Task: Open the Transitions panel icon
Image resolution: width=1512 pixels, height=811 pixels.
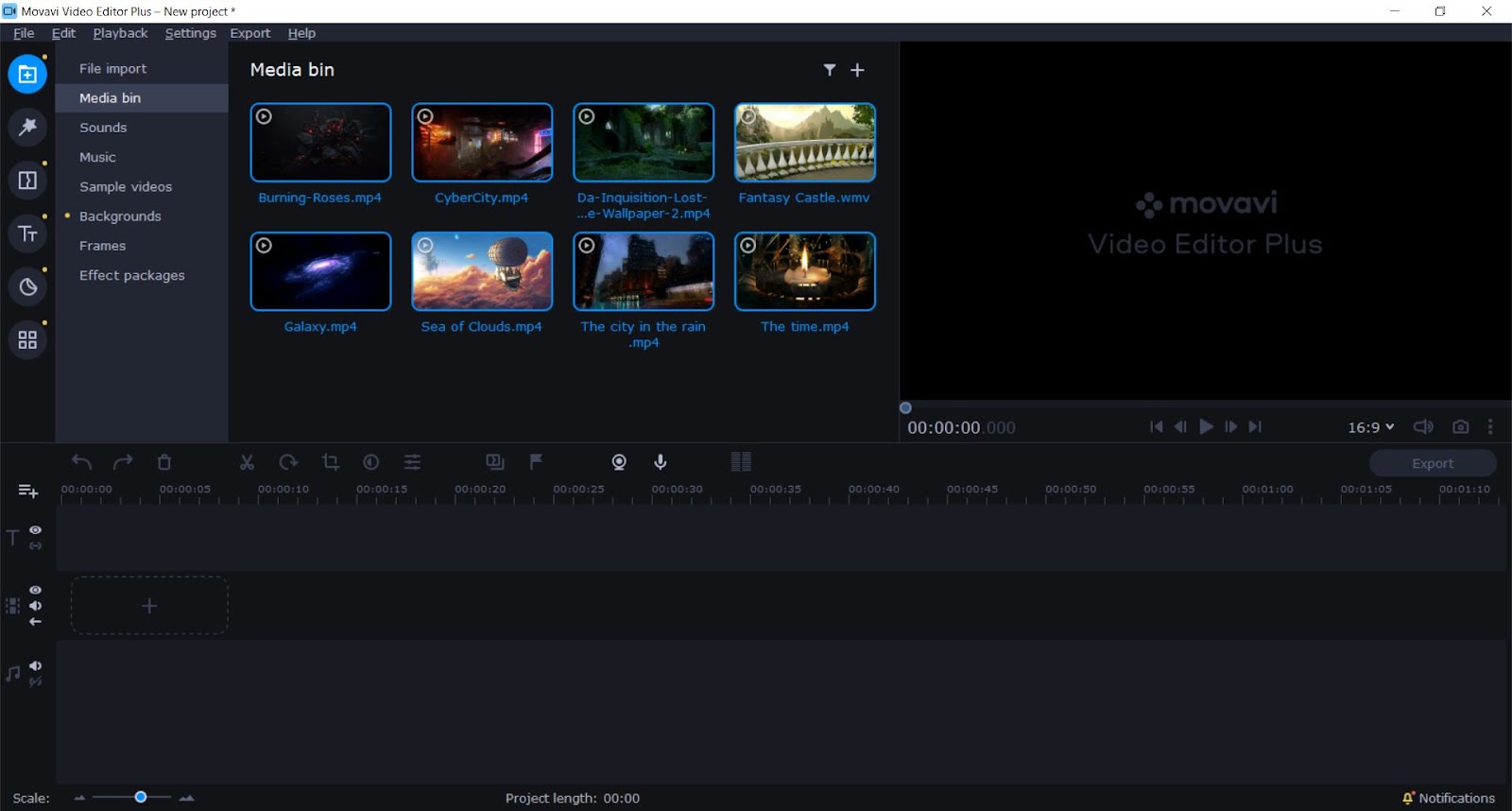Action: click(27, 180)
